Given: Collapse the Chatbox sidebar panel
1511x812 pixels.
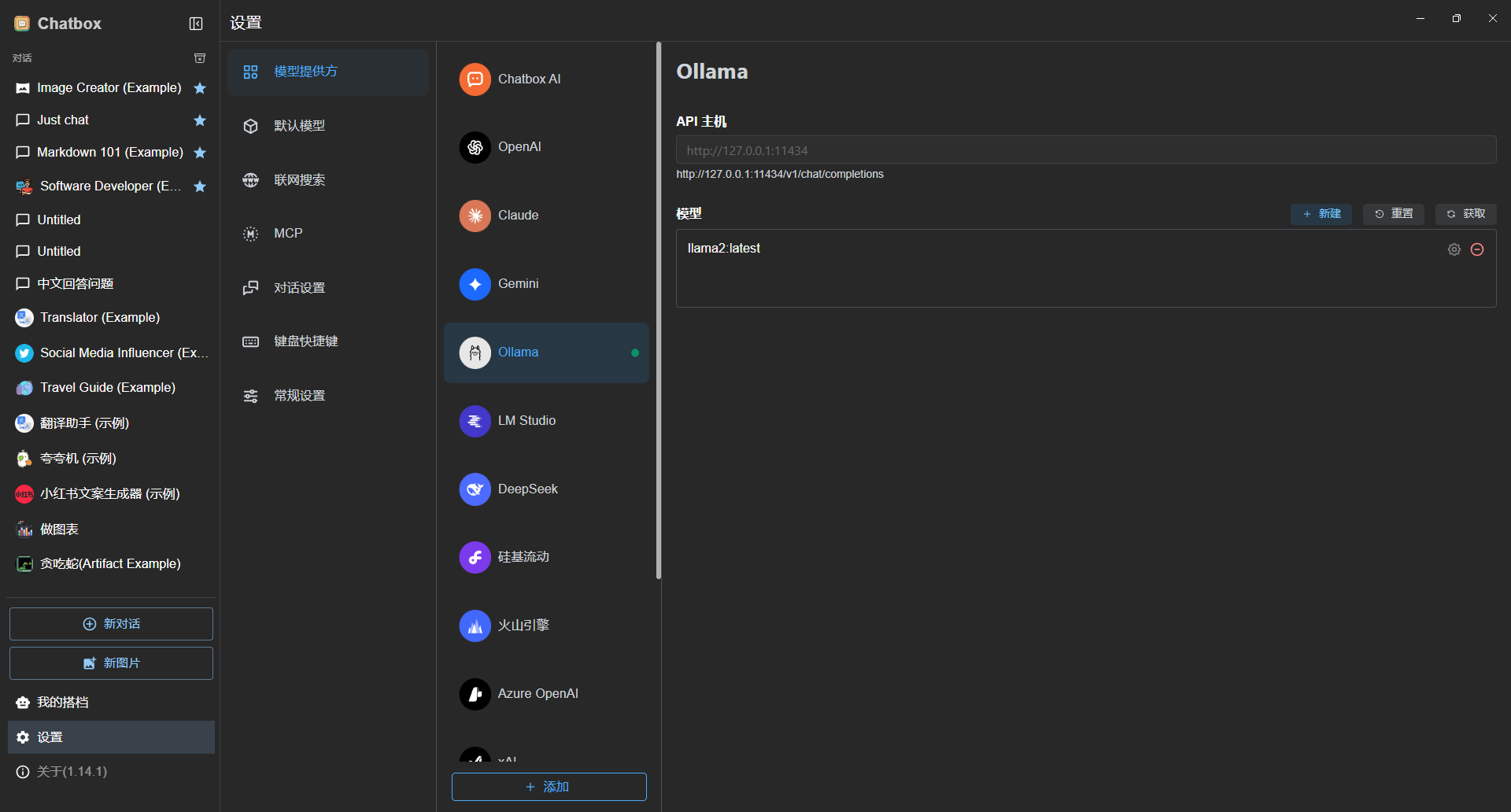Looking at the screenshot, I should point(196,24).
